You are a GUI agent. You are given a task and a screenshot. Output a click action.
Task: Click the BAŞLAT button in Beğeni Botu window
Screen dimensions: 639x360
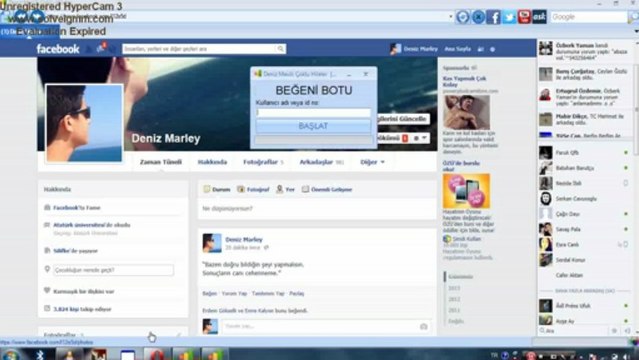click(x=313, y=126)
